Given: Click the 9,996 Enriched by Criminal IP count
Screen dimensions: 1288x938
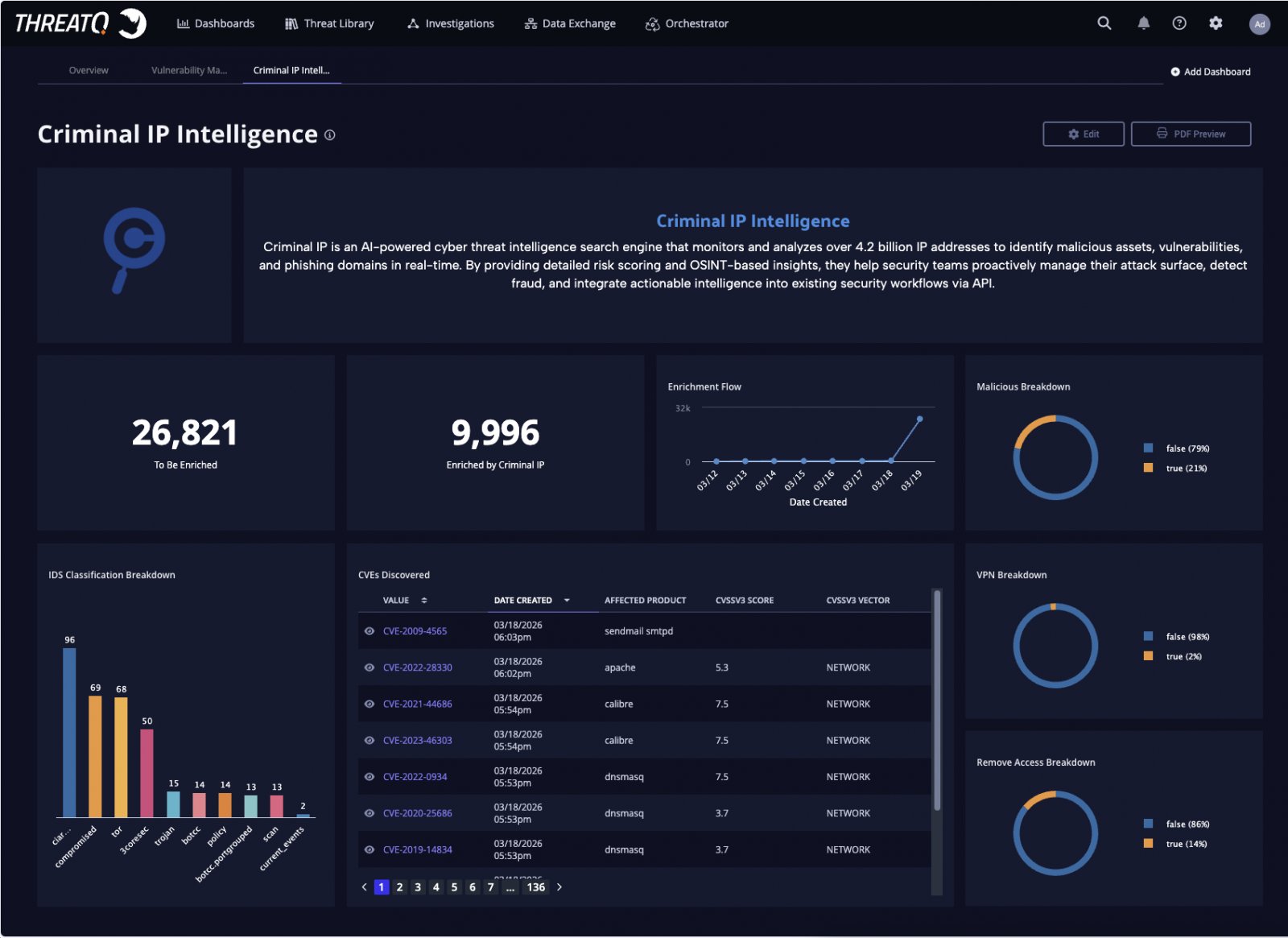Looking at the screenshot, I should (495, 433).
